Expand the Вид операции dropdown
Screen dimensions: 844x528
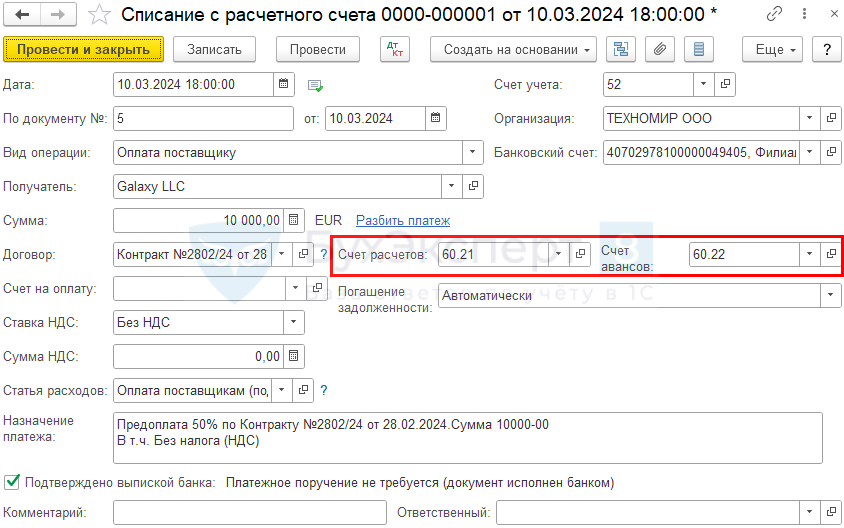(x=472, y=153)
